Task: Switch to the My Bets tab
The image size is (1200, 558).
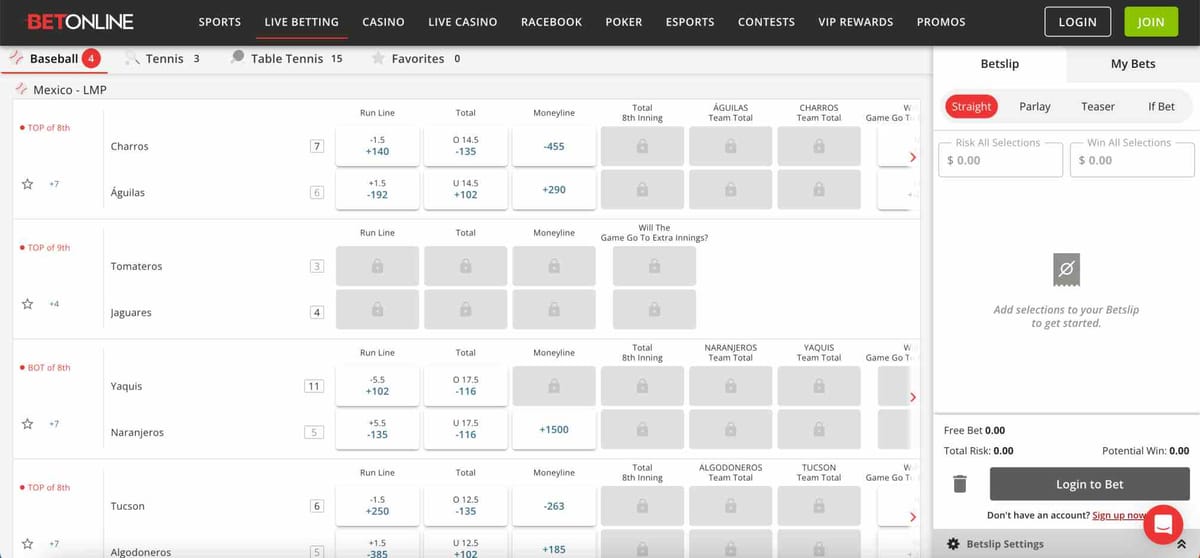Action: point(1133,64)
